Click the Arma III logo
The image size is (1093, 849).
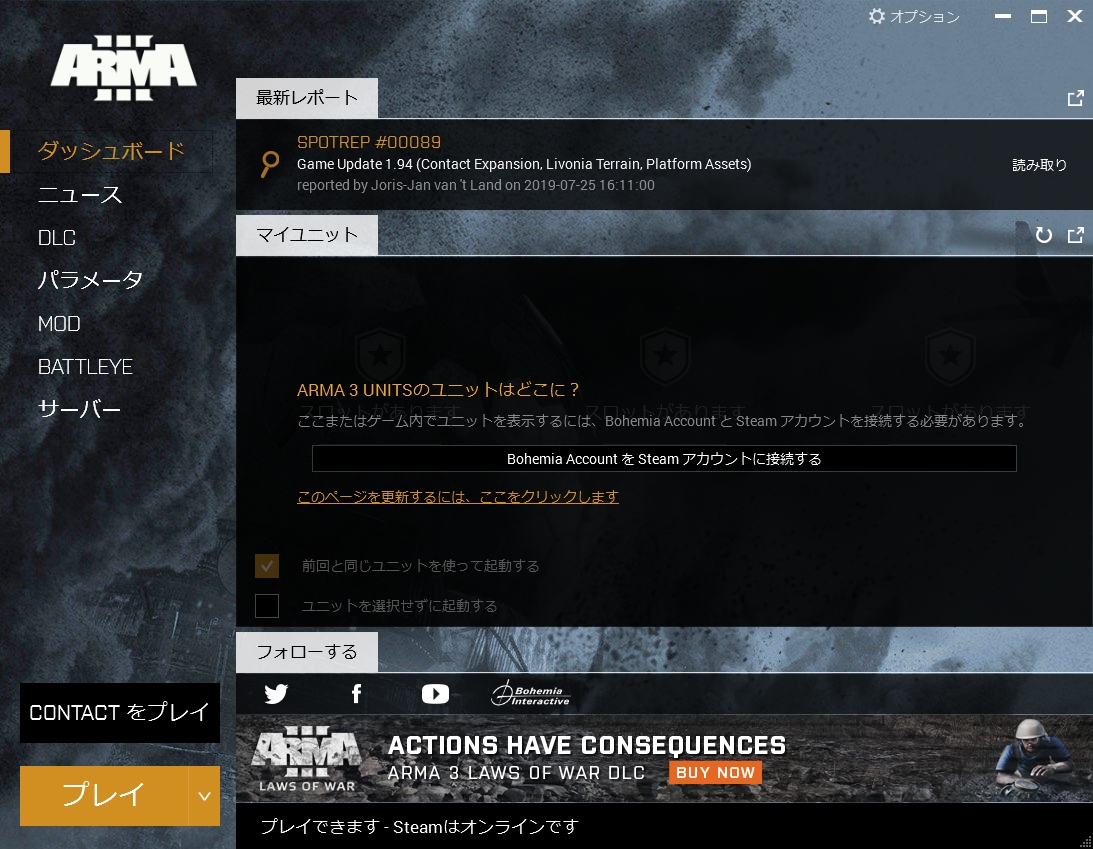pyautogui.click(x=123, y=68)
